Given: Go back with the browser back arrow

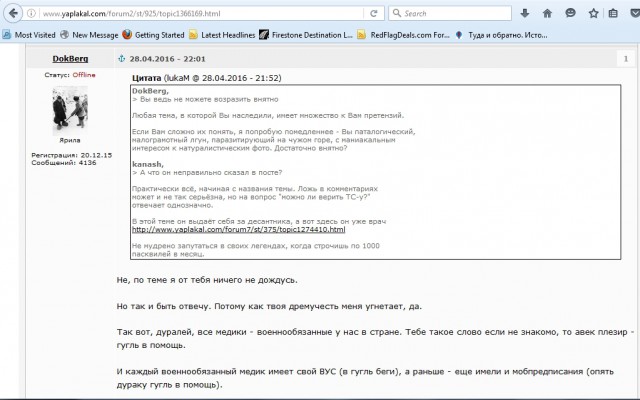Looking at the screenshot, I should click(x=13, y=13).
